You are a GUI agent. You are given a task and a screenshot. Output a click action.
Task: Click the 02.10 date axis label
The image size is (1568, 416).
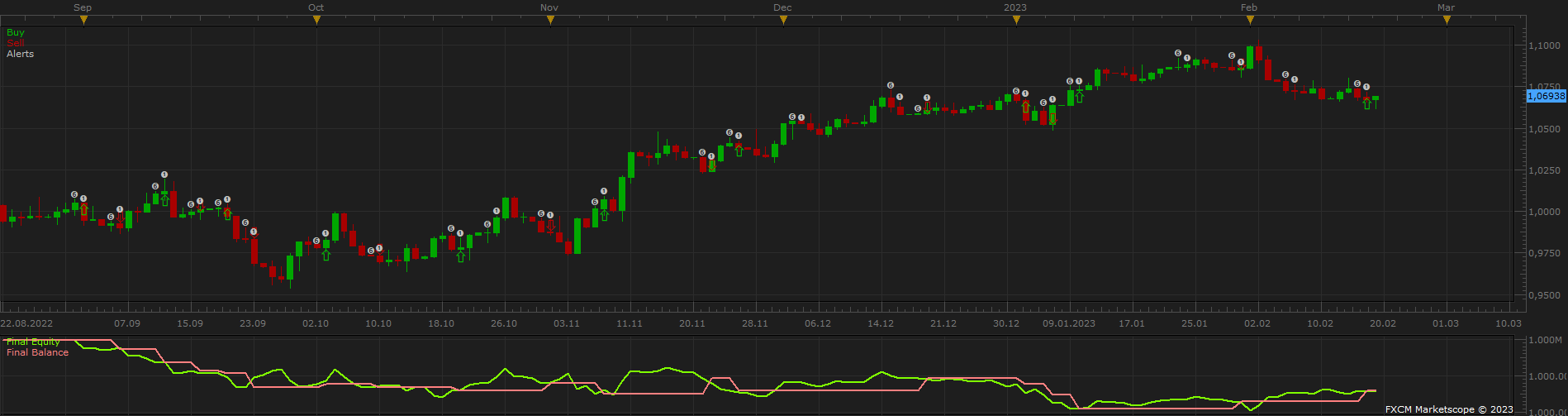[x=316, y=323]
